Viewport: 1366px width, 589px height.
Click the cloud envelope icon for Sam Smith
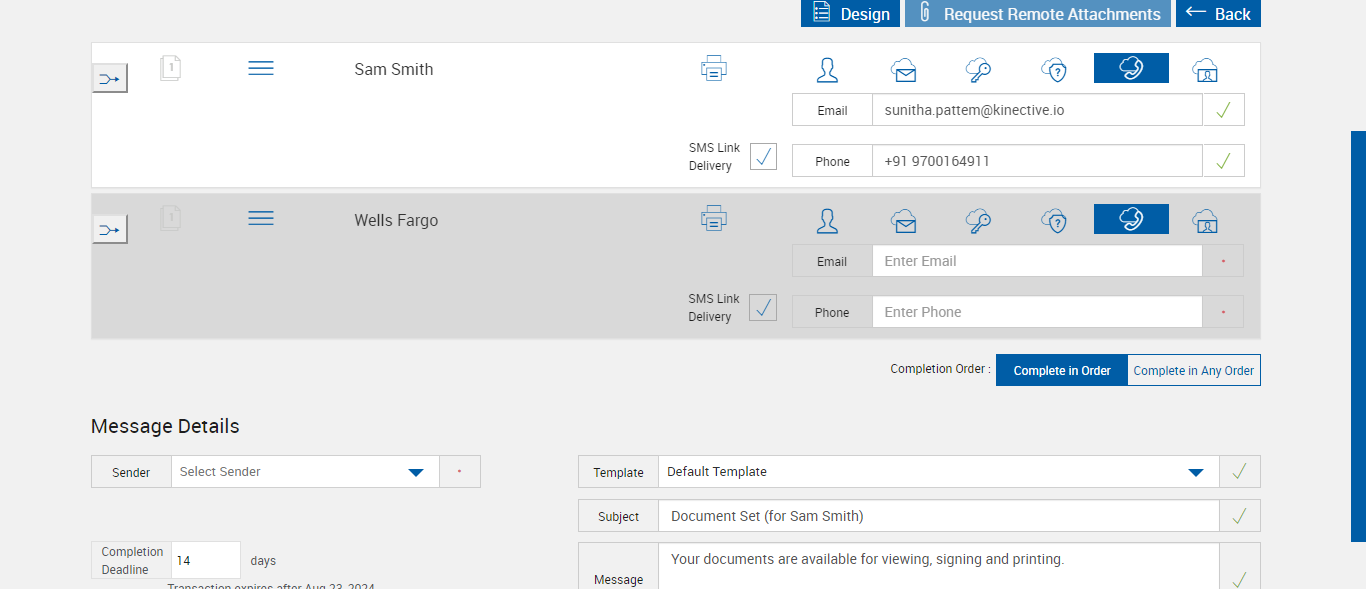pyautogui.click(x=904, y=70)
